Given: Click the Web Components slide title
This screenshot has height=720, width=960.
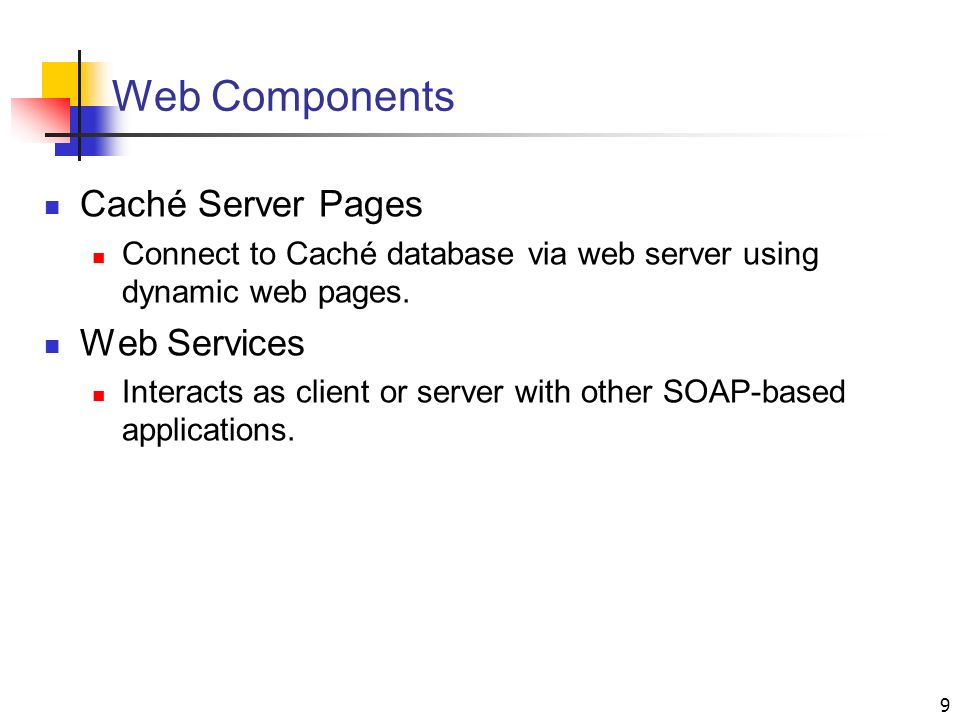Looking at the screenshot, I should (x=283, y=96).
